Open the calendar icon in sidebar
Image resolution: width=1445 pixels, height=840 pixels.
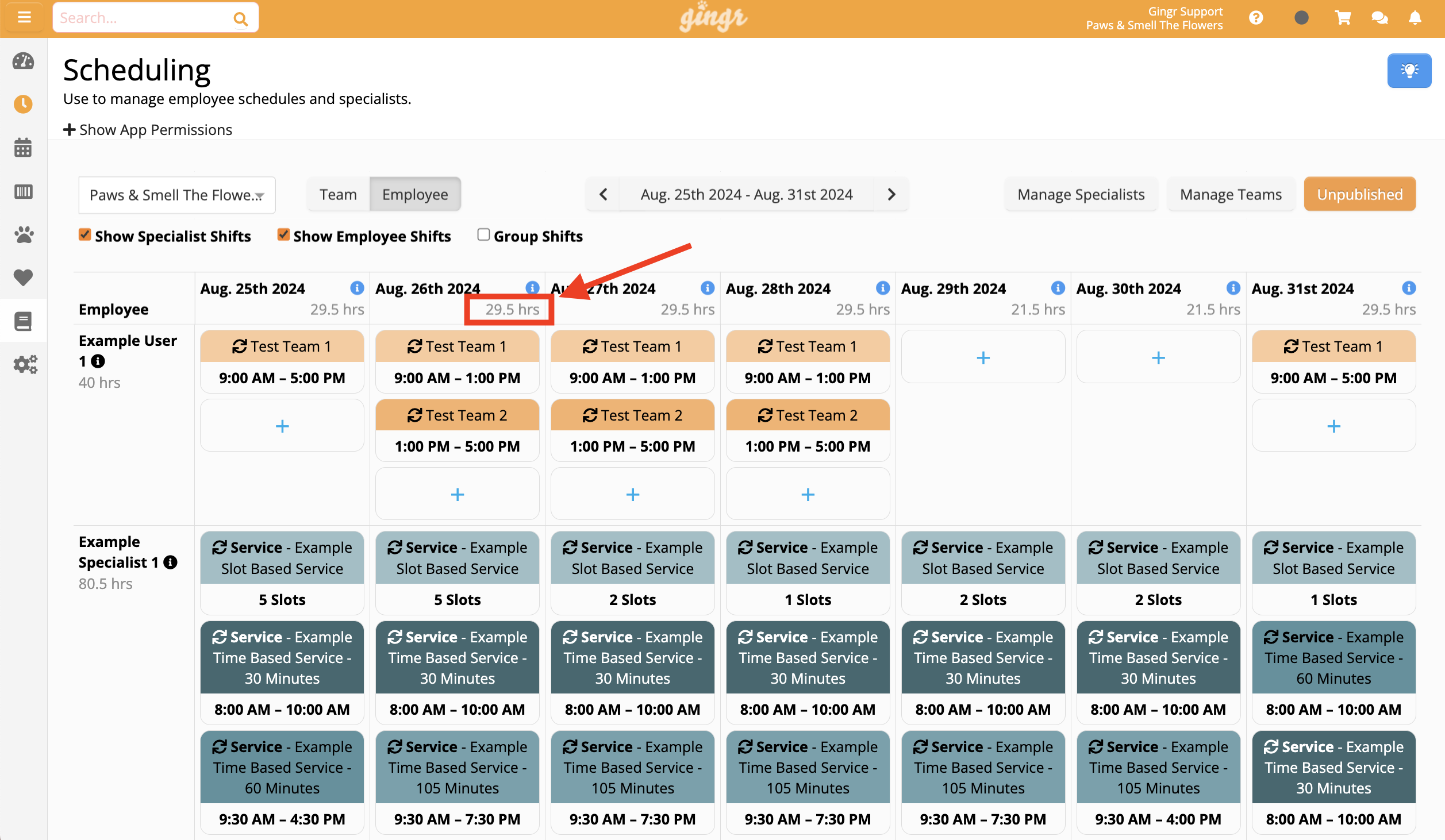[24, 148]
